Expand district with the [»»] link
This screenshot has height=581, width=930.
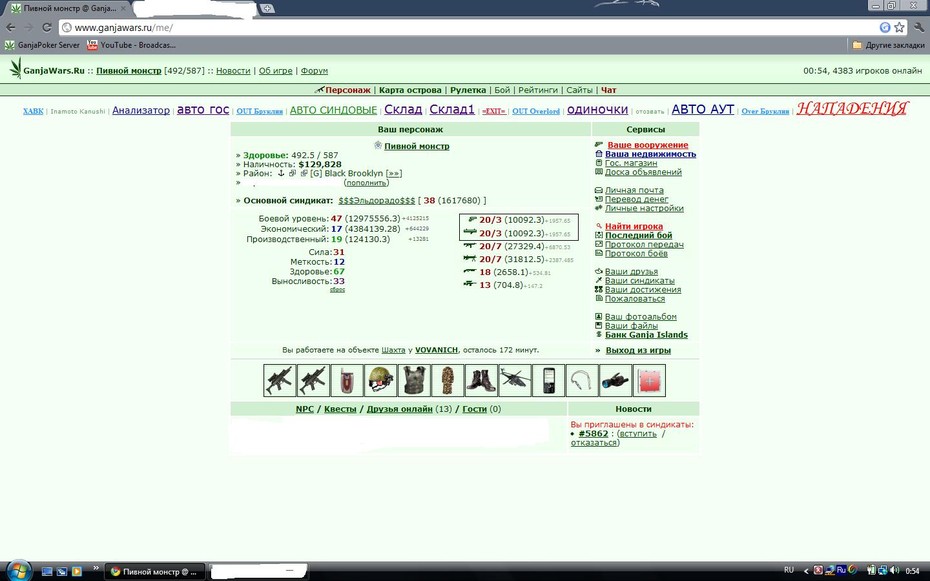click(x=394, y=174)
